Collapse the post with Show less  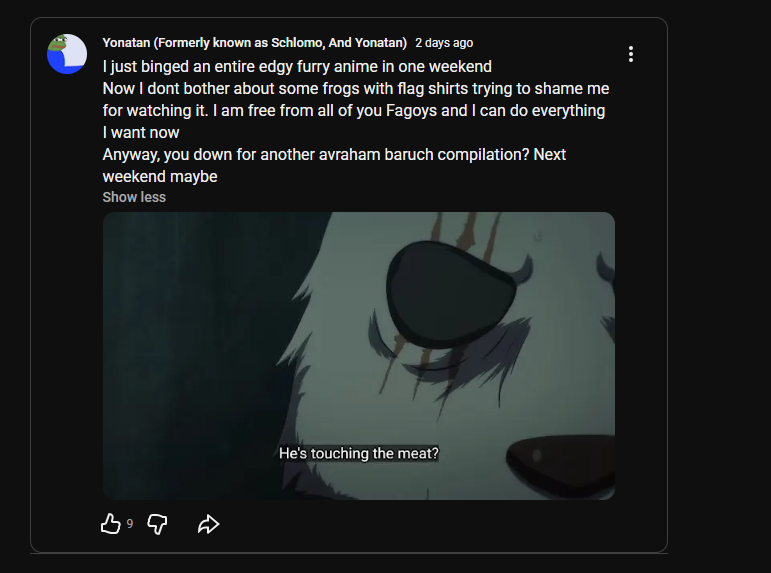(134, 197)
